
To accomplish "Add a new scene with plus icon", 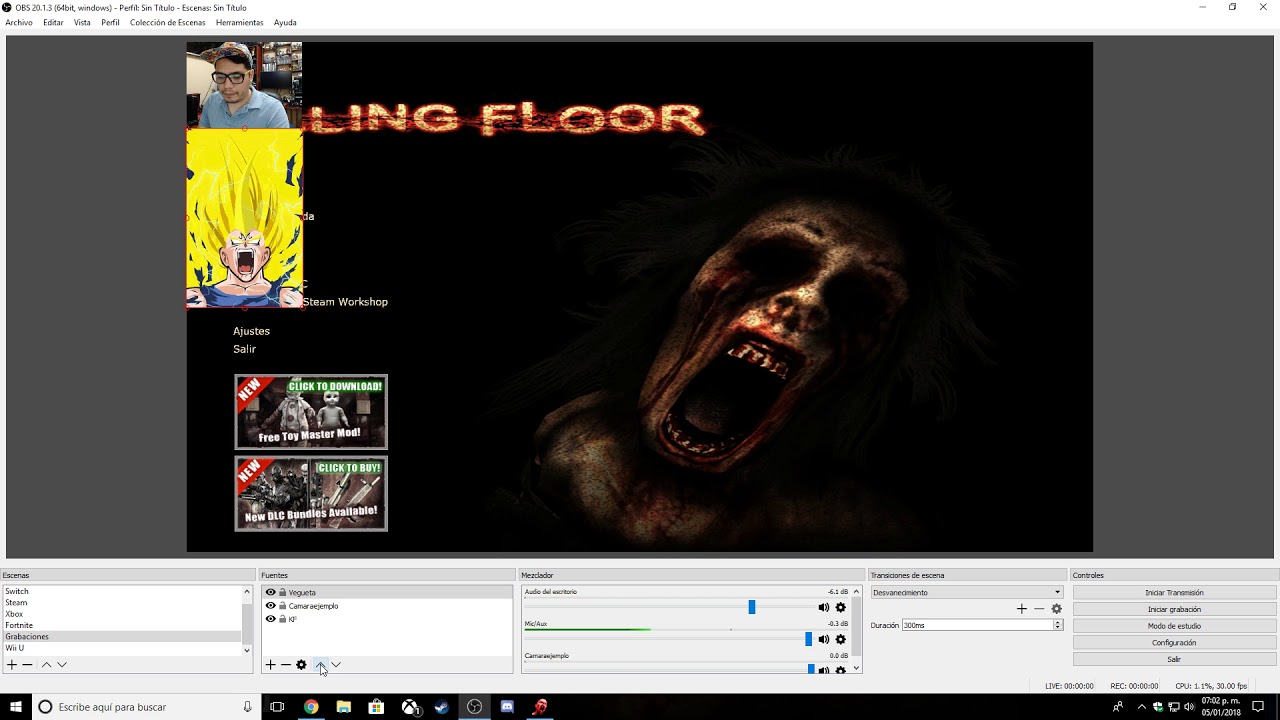I will click(x=12, y=665).
